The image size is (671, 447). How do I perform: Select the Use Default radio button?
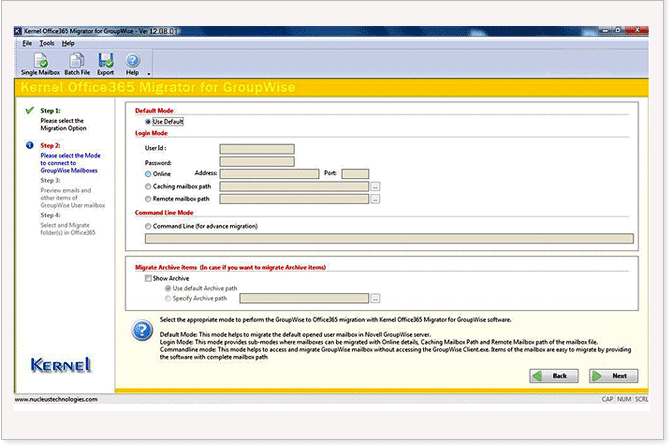pyautogui.click(x=148, y=122)
